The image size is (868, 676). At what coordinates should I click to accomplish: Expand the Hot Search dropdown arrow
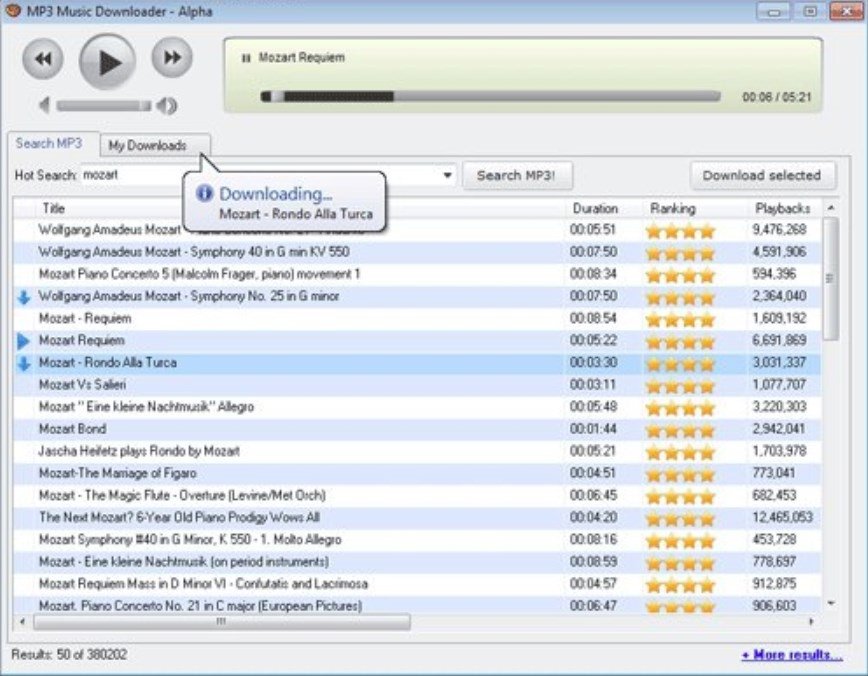coord(447,176)
